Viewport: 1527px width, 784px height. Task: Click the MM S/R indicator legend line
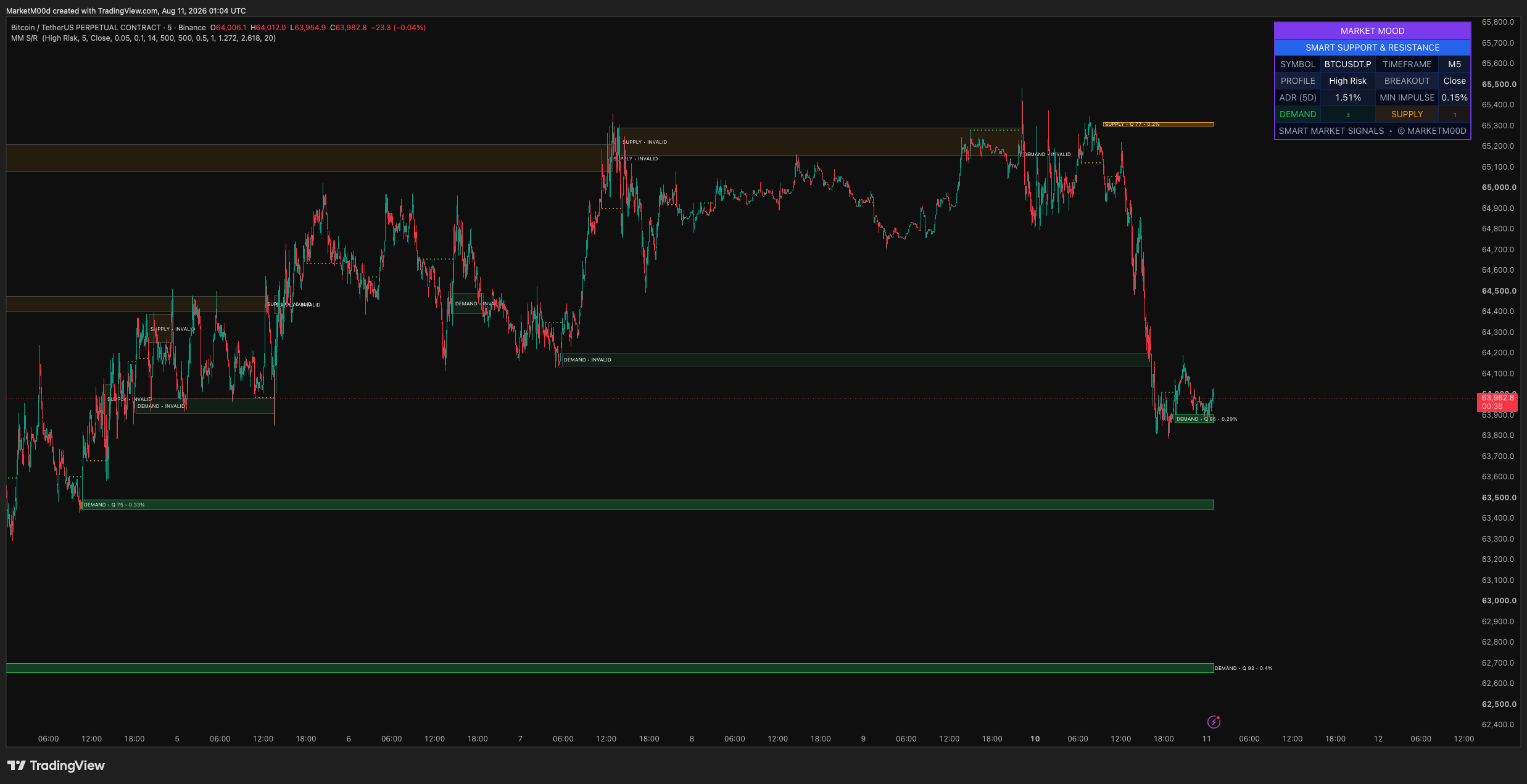143,38
